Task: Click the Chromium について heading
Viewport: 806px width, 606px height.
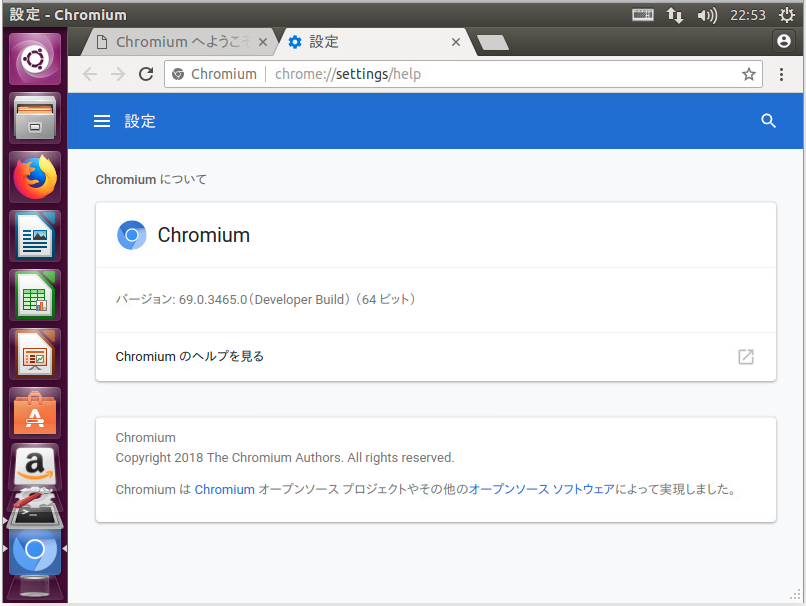Action: coord(151,179)
